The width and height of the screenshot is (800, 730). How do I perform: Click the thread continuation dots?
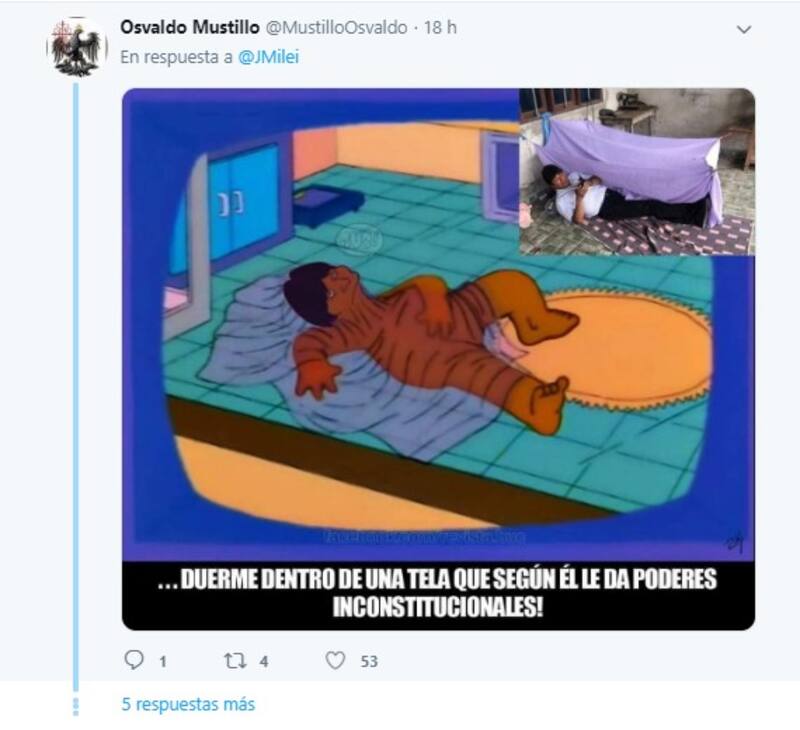tap(76, 707)
